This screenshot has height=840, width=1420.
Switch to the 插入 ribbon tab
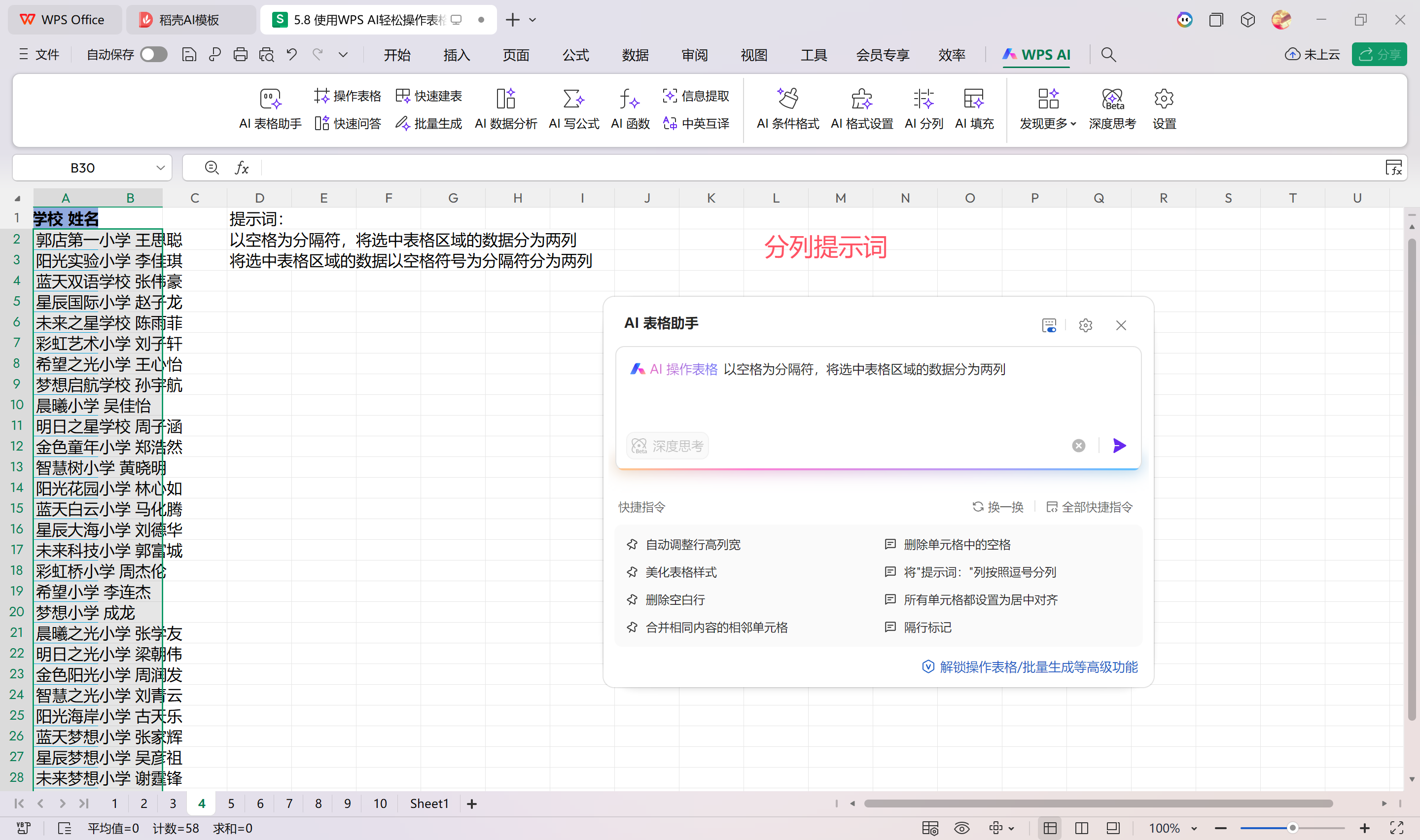[456, 54]
